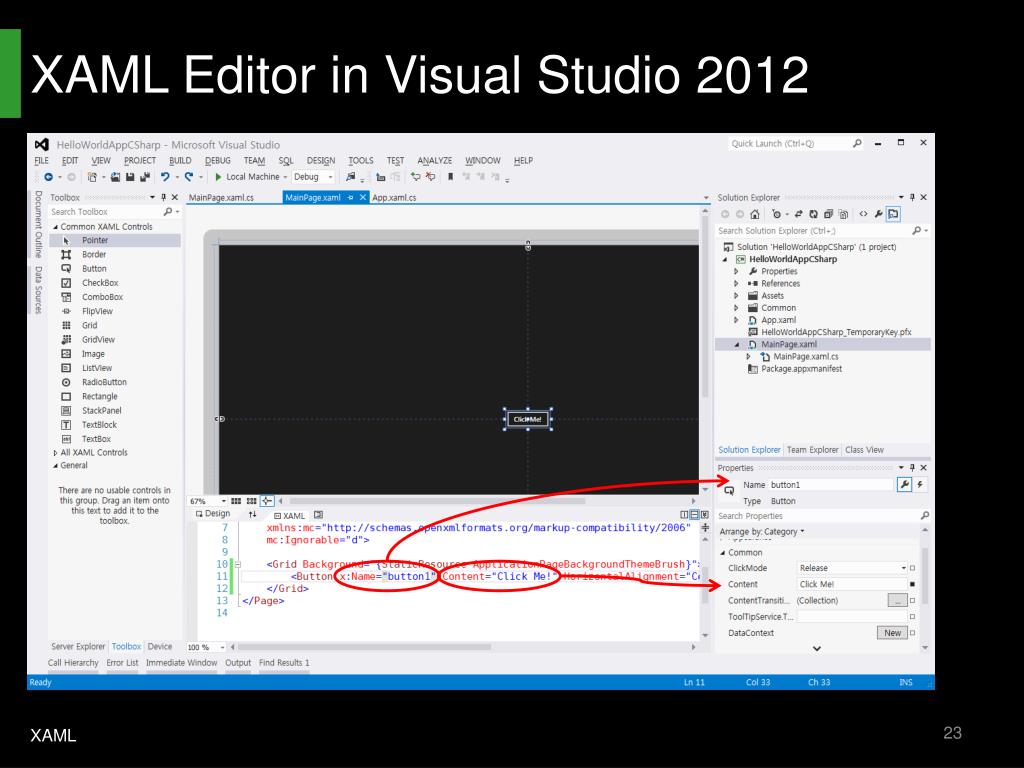Click ellipsis button for ContentTransitions collection
This screenshot has width=1024, height=768.
(897, 600)
